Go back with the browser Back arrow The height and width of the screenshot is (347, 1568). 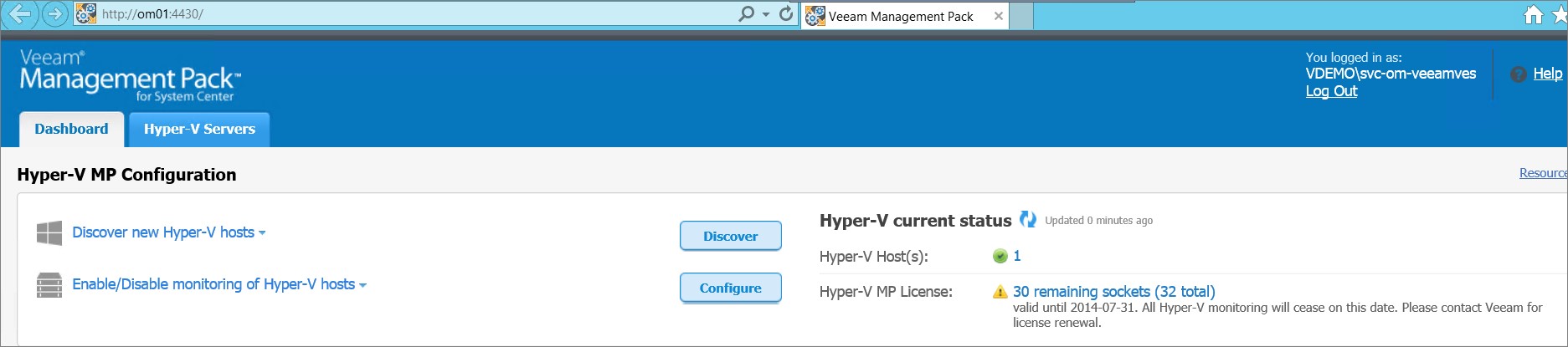click(20, 14)
